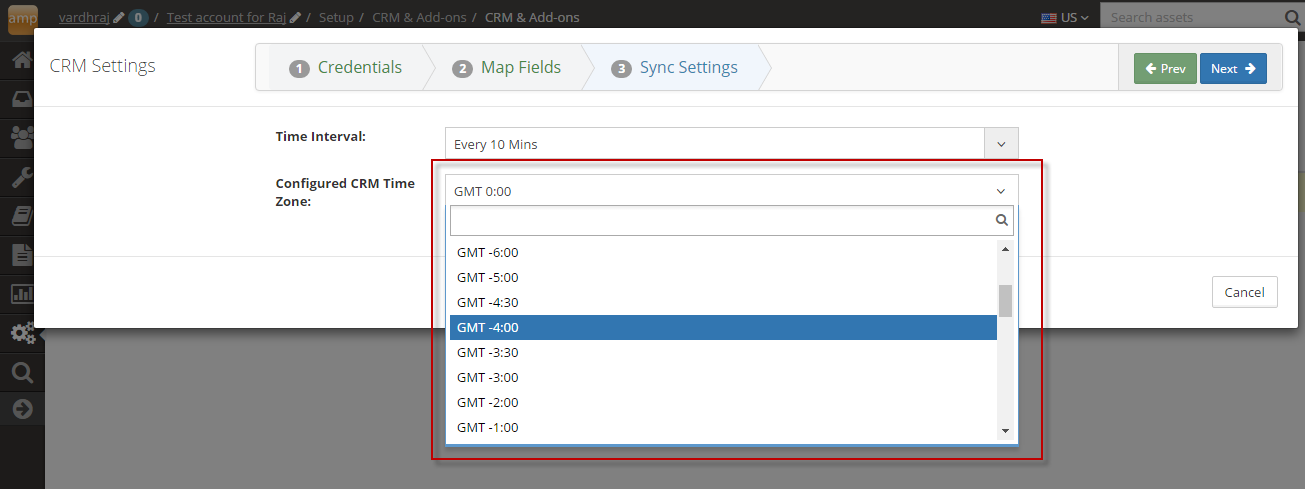The width and height of the screenshot is (1305, 489).
Task: Open the Home section in sidebar
Action: click(22, 60)
